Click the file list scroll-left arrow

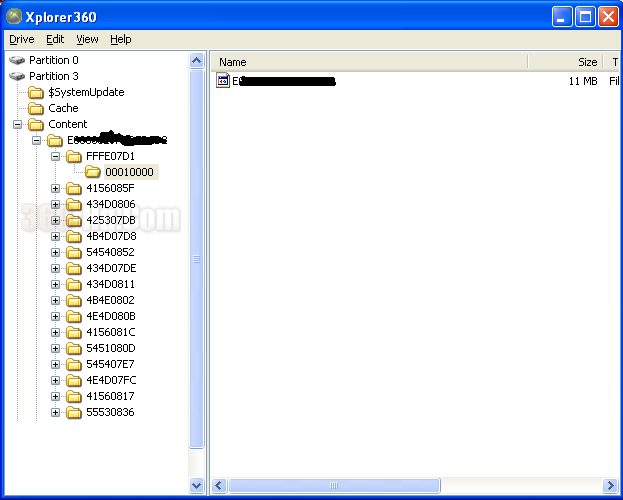(219, 485)
